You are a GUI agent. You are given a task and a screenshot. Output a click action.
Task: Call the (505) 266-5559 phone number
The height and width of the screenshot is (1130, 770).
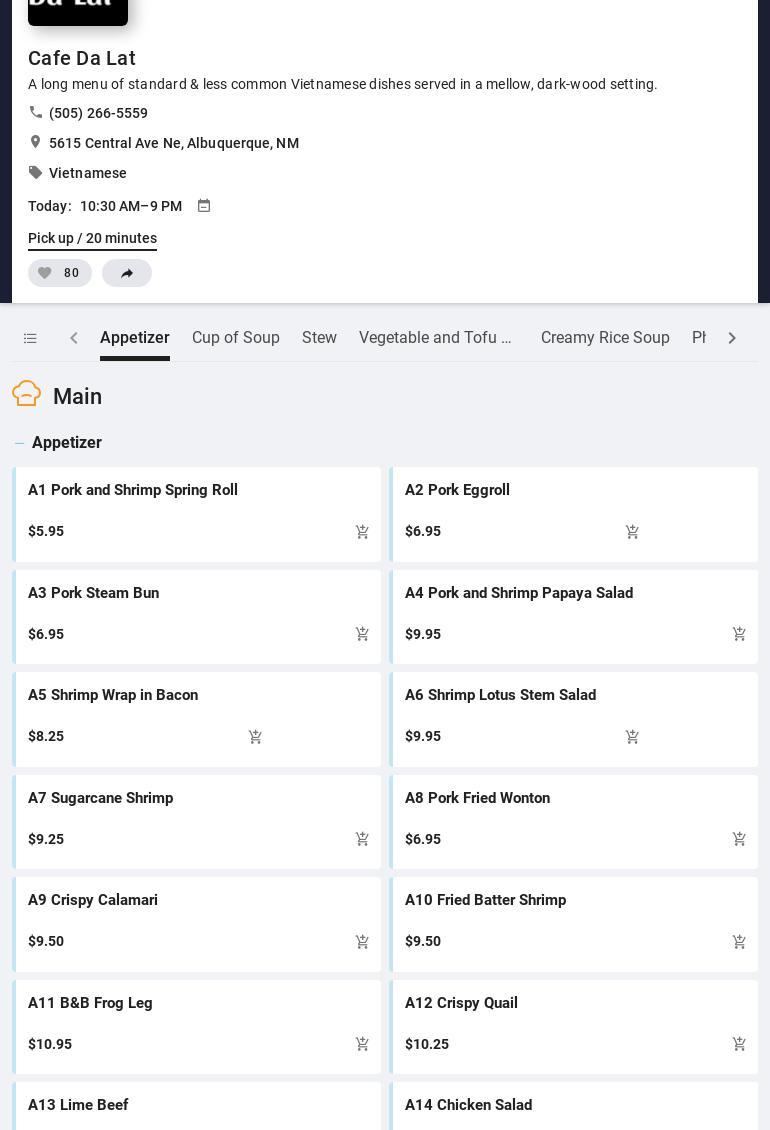coord(98,113)
